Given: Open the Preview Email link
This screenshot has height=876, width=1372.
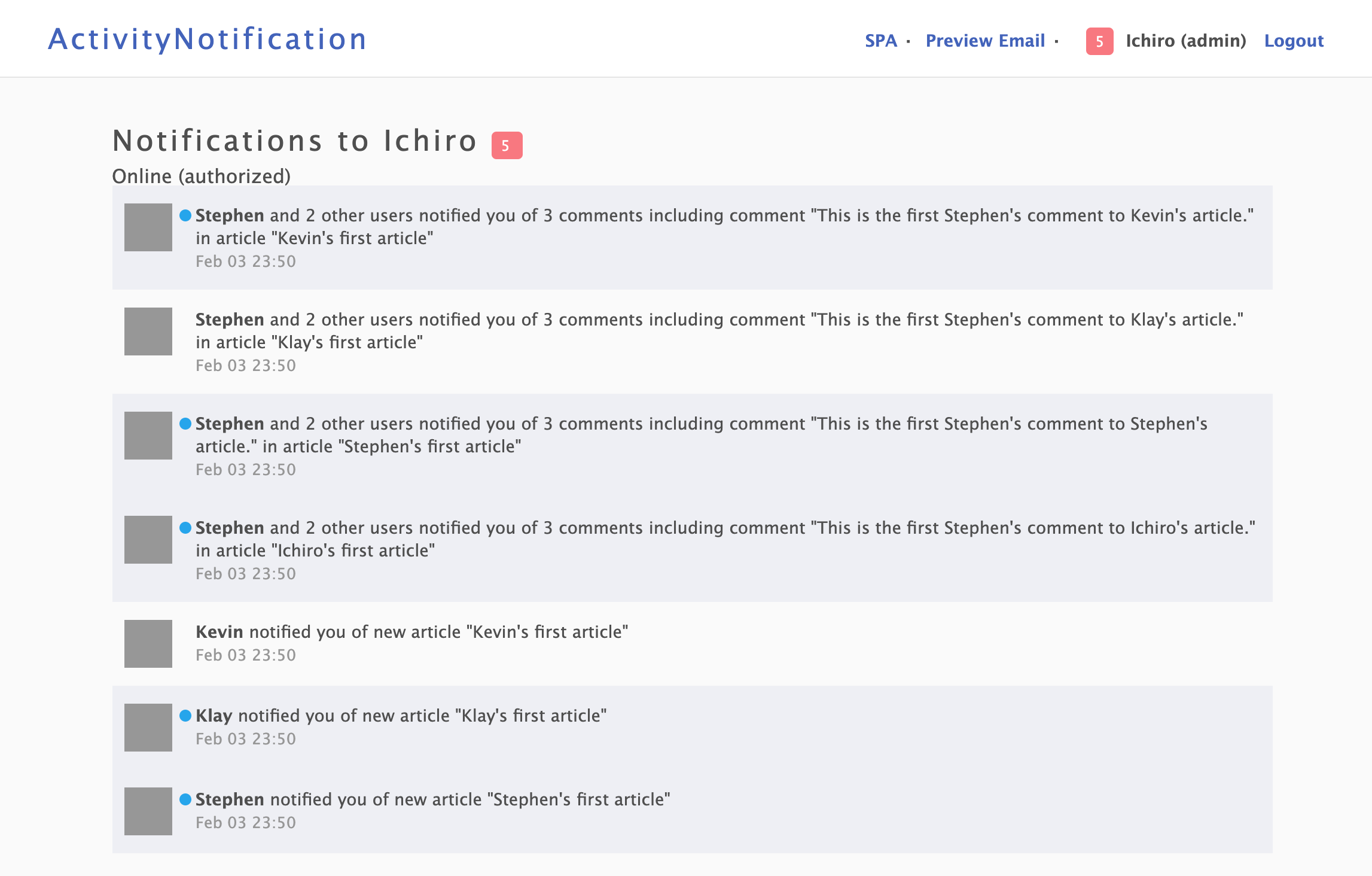Looking at the screenshot, I should coord(985,41).
